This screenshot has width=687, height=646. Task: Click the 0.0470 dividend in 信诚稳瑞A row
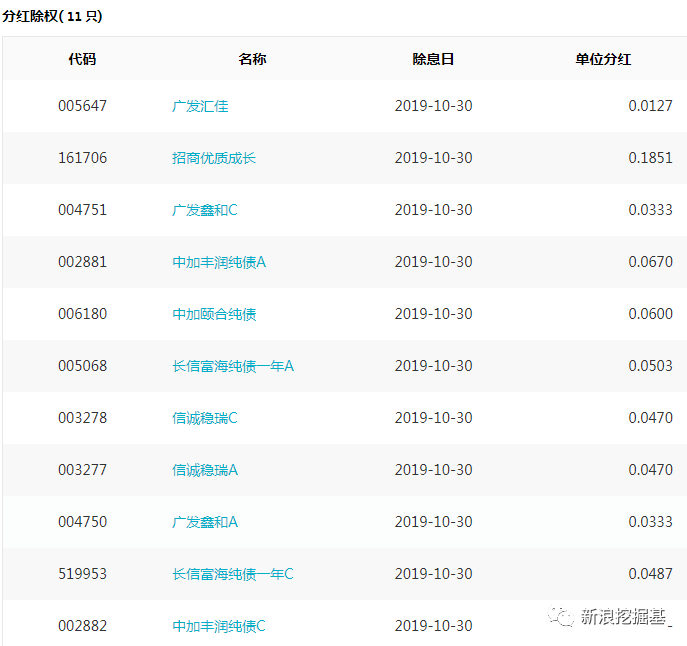651,470
